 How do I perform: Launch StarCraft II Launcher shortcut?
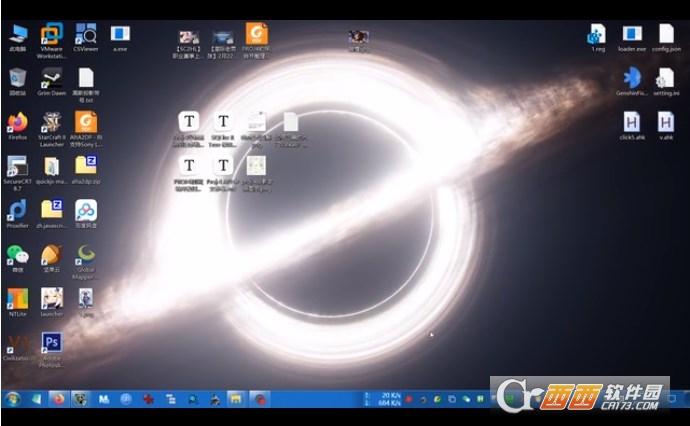[51, 129]
